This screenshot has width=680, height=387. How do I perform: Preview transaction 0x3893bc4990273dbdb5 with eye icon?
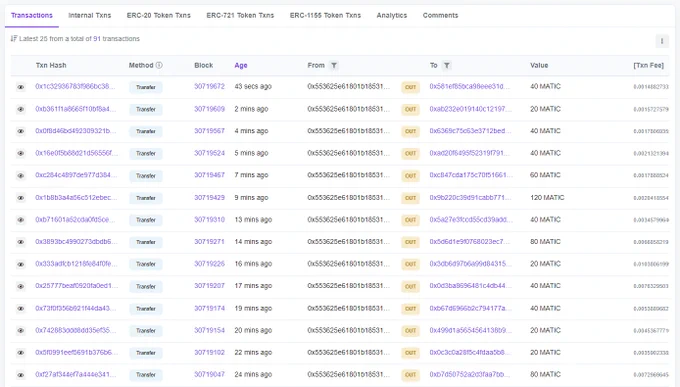pyautogui.click(x=20, y=242)
